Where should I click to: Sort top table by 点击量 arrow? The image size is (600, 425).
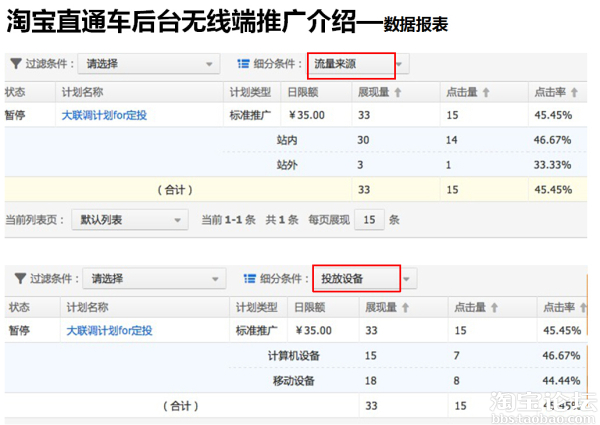(486, 92)
